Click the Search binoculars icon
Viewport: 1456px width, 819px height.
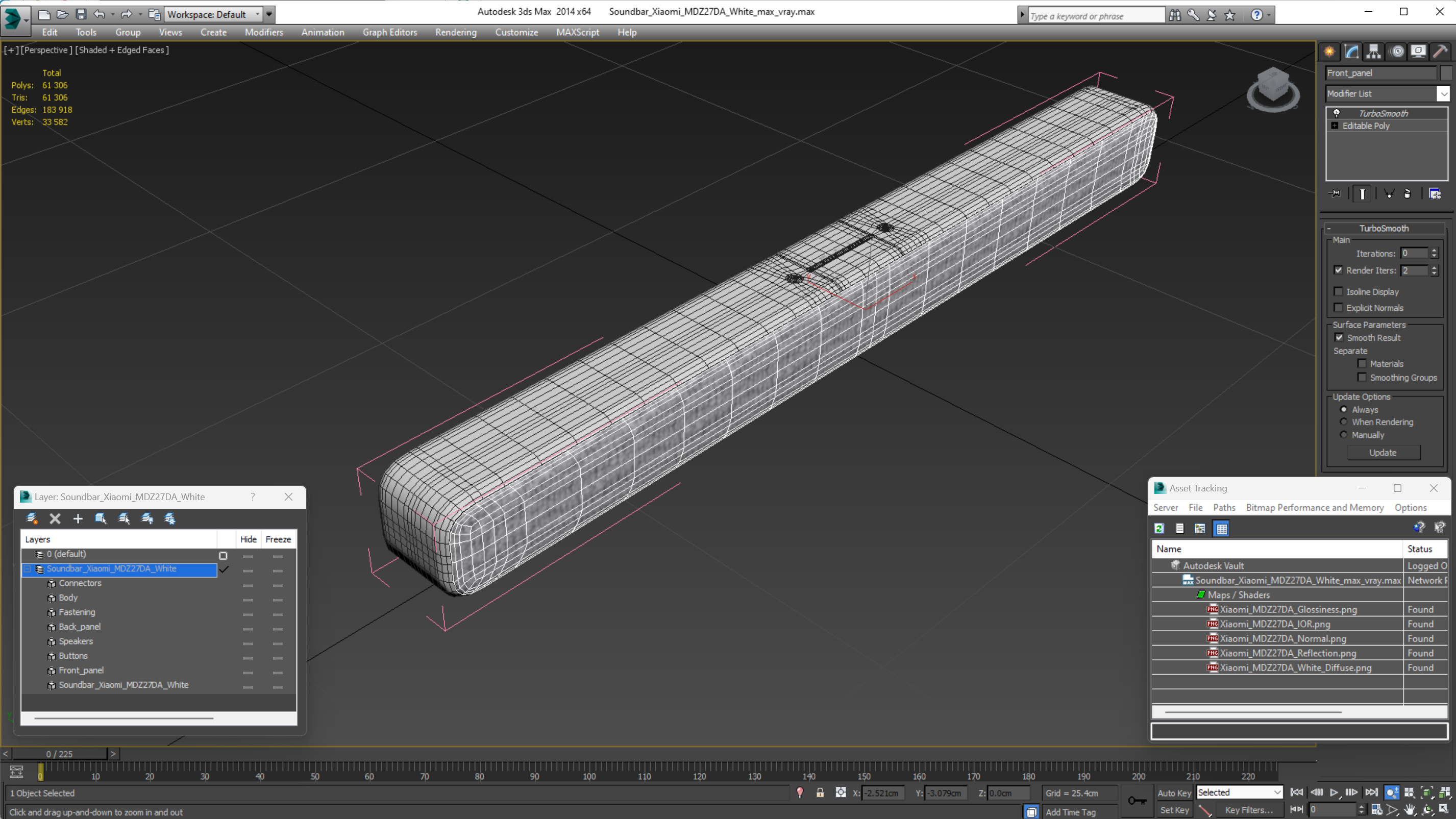(1174, 15)
